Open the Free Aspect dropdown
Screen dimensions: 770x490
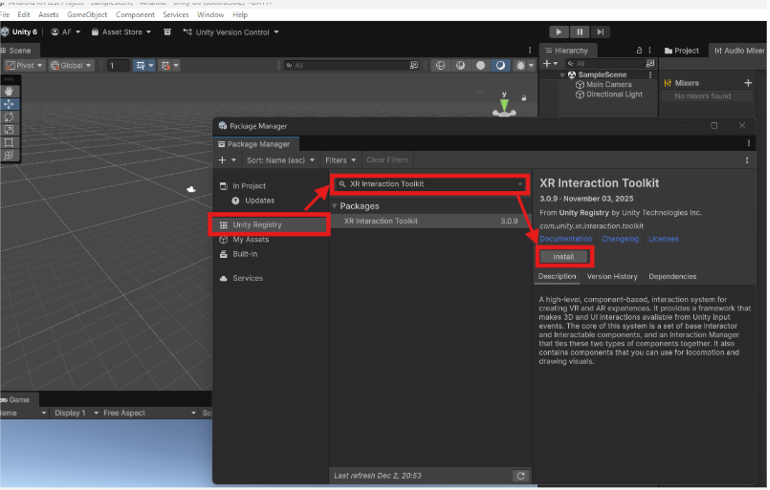[150, 413]
